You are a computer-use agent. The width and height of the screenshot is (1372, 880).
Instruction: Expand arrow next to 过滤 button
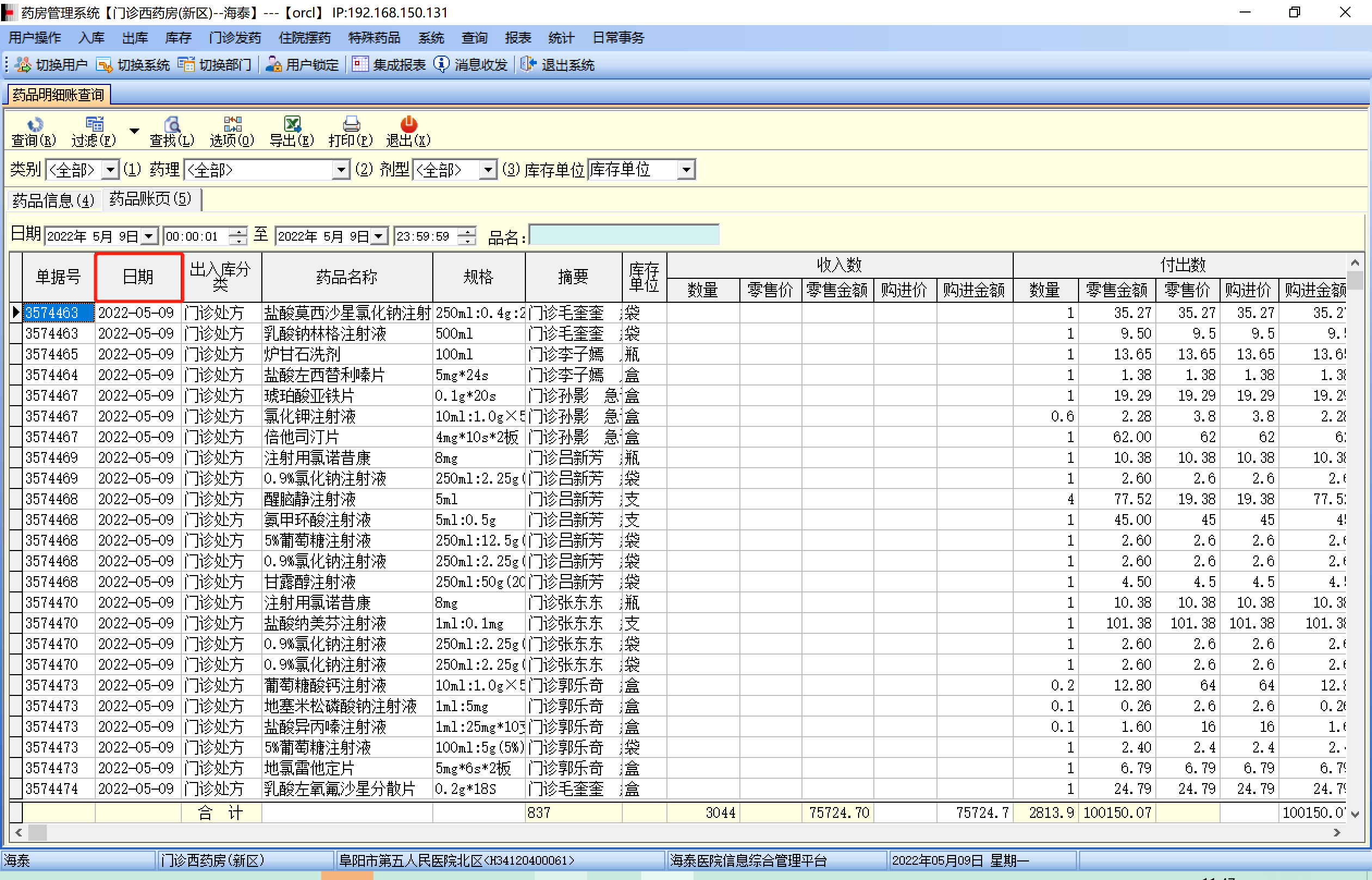coord(134,131)
